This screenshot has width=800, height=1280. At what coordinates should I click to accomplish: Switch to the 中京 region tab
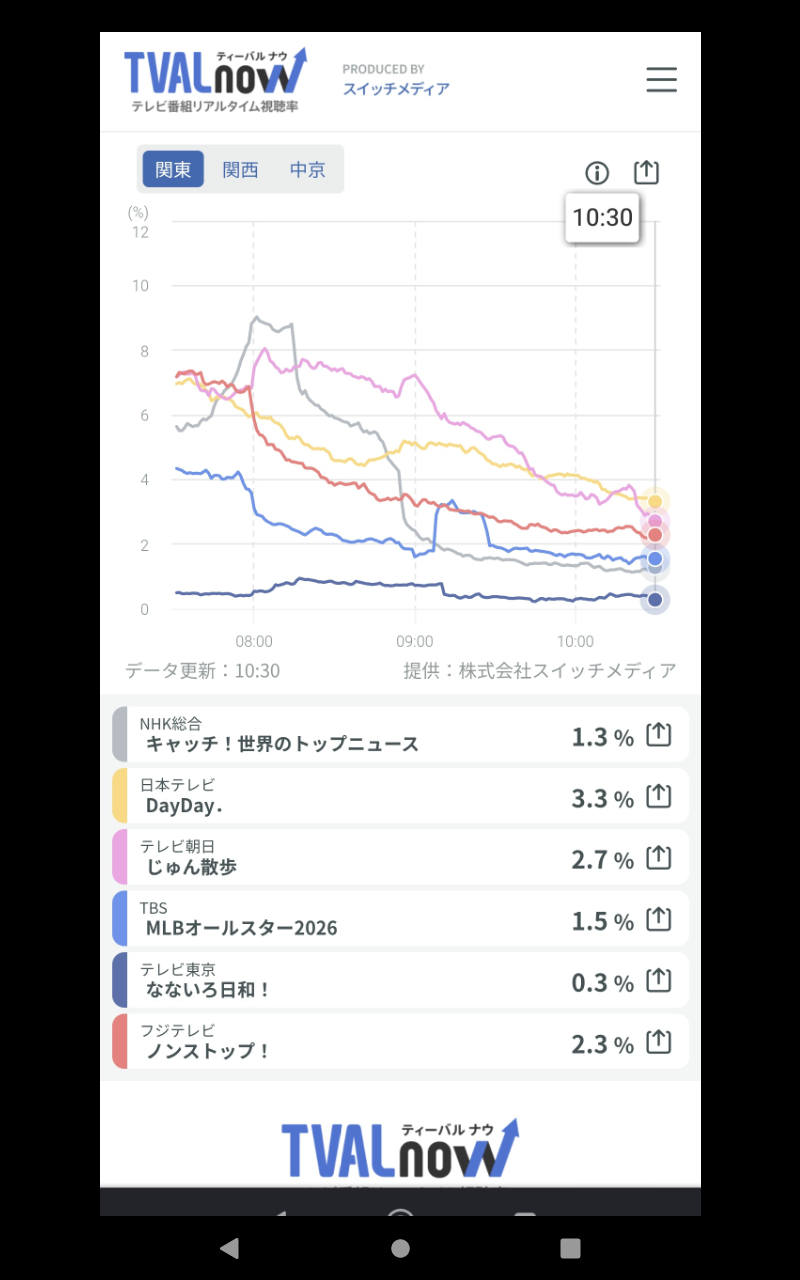308,169
